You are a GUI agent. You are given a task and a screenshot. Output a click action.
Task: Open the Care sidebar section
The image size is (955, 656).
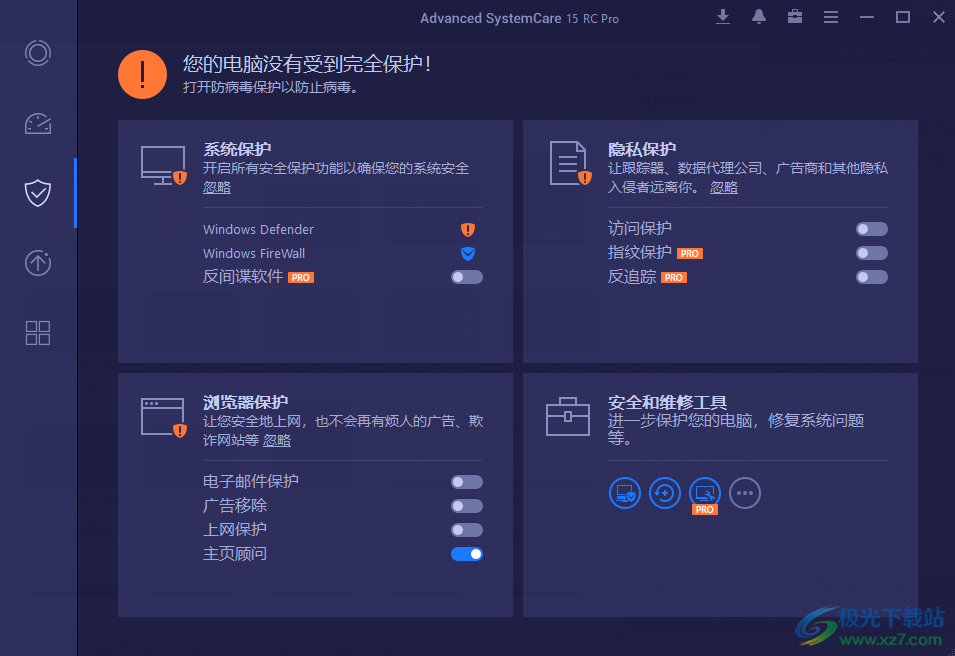[38, 53]
